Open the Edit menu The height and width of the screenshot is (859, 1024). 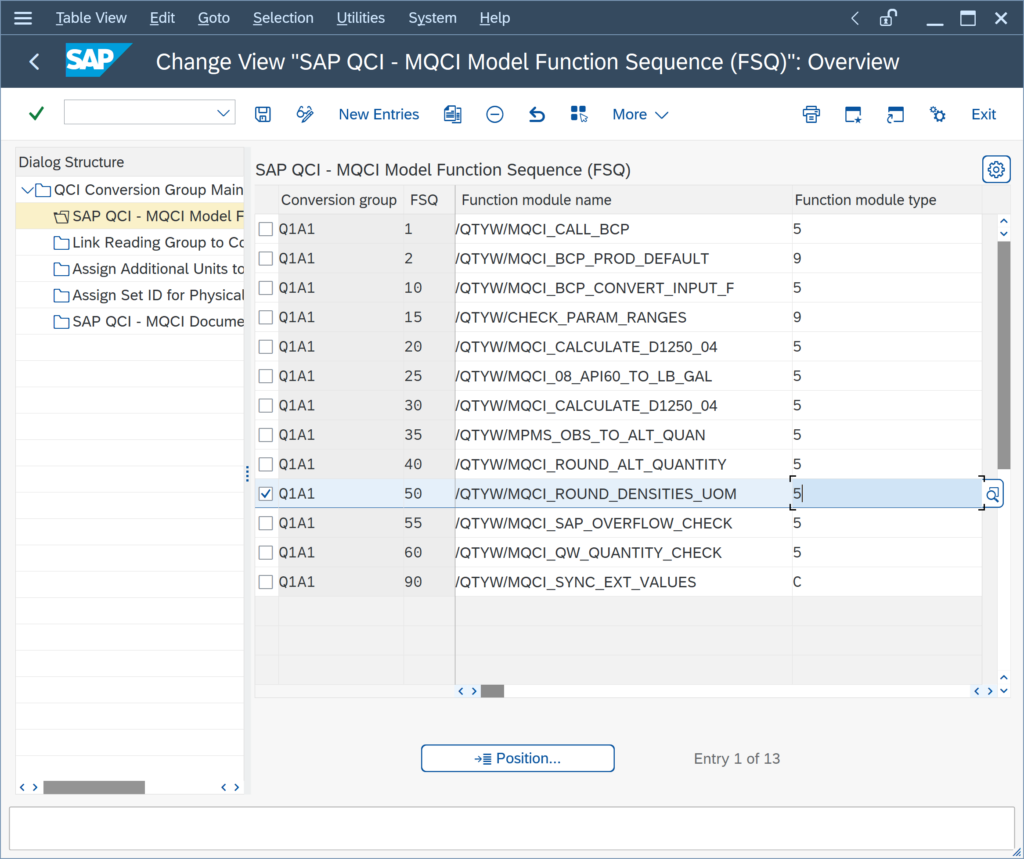(x=162, y=18)
